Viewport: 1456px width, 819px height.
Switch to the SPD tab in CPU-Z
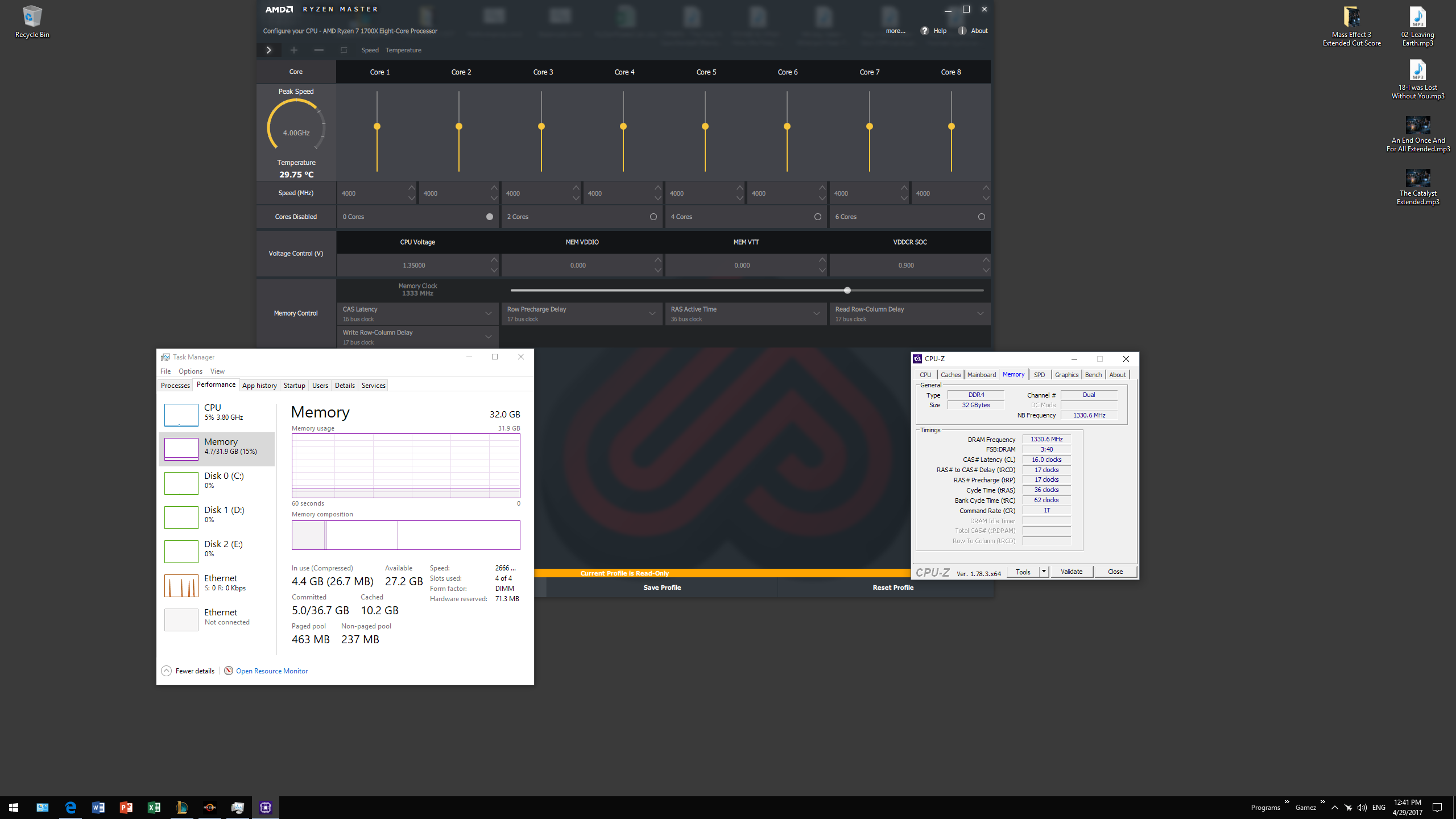click(1039, 375)
